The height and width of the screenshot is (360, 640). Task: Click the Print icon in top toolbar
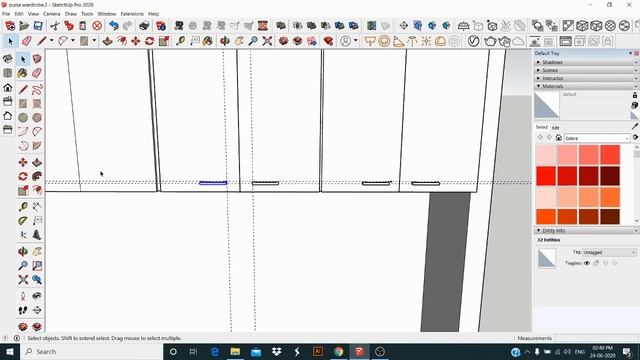(144, 26)
